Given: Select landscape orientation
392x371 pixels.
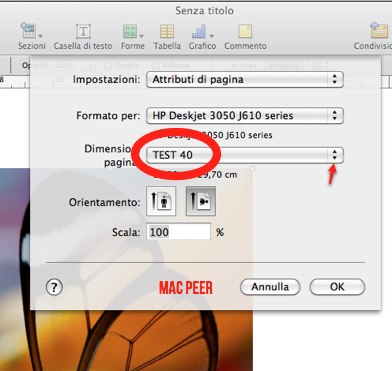Looking at the screenshot, I should click(201, 201).
